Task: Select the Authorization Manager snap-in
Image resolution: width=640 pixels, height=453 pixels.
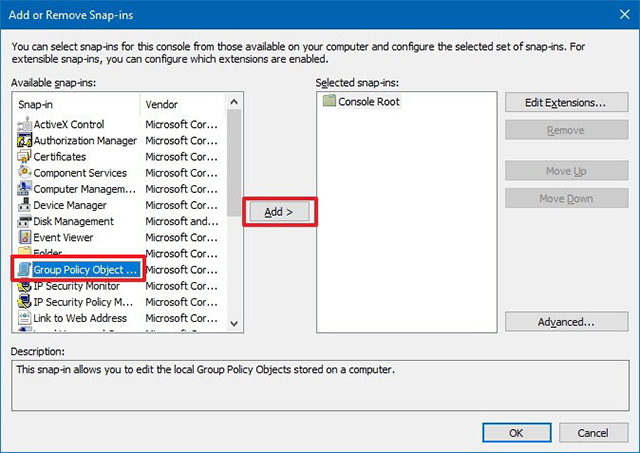Action: click(85, 140)
